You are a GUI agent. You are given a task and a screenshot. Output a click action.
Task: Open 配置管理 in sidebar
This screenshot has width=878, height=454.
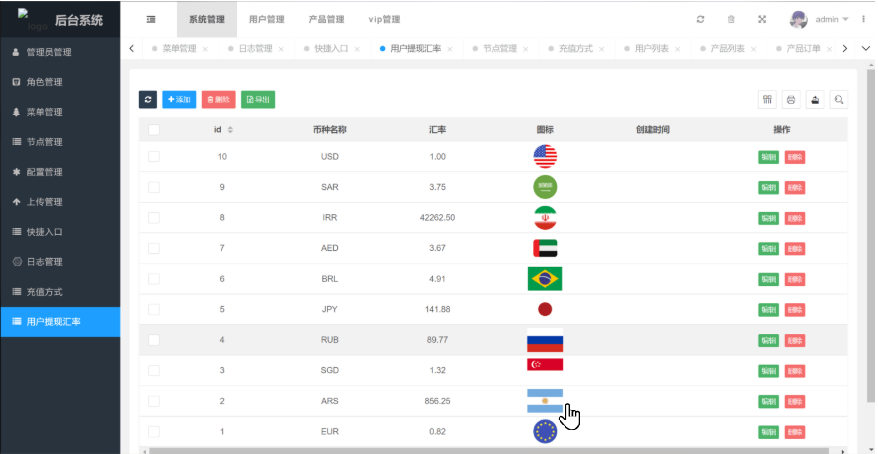[60, 172]
